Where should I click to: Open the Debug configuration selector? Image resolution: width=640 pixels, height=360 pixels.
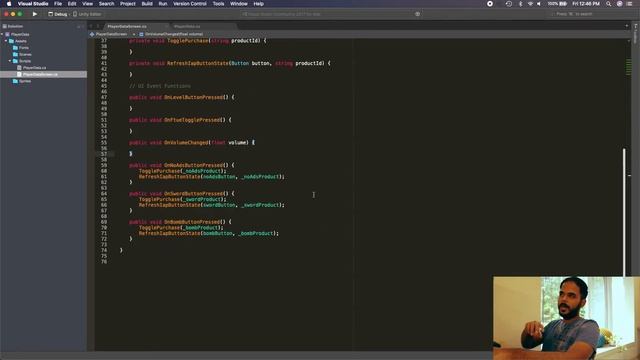pyautogui.click(x=58, y=14)
